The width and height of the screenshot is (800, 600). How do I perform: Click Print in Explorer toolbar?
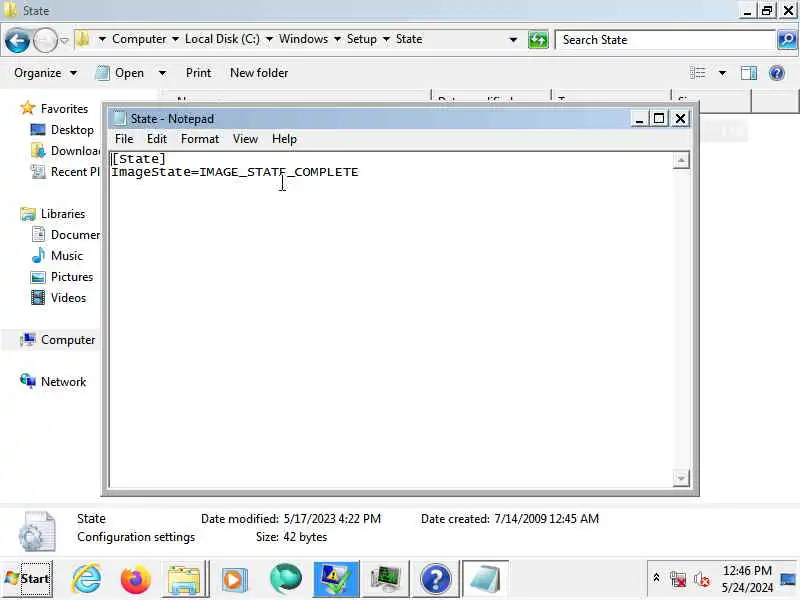[198, 73]
